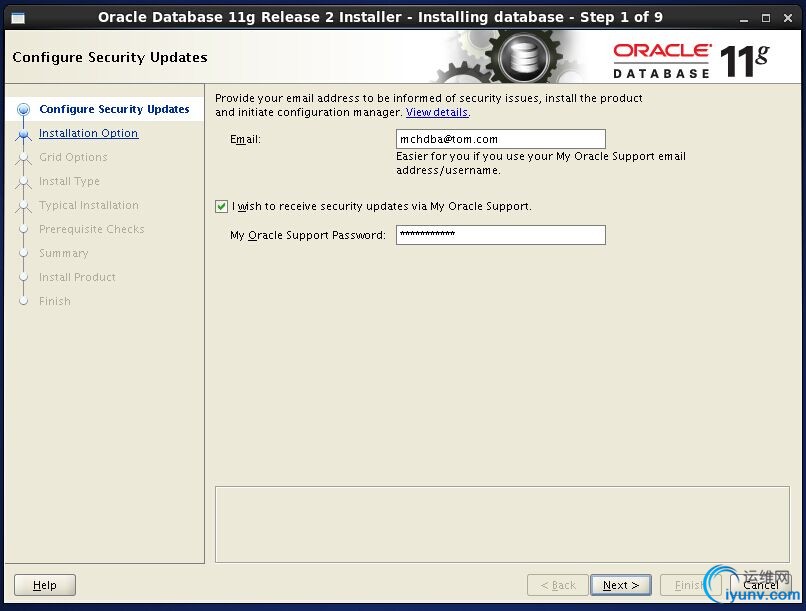Click the Oracle Database 11g logo

click(691, 61)
